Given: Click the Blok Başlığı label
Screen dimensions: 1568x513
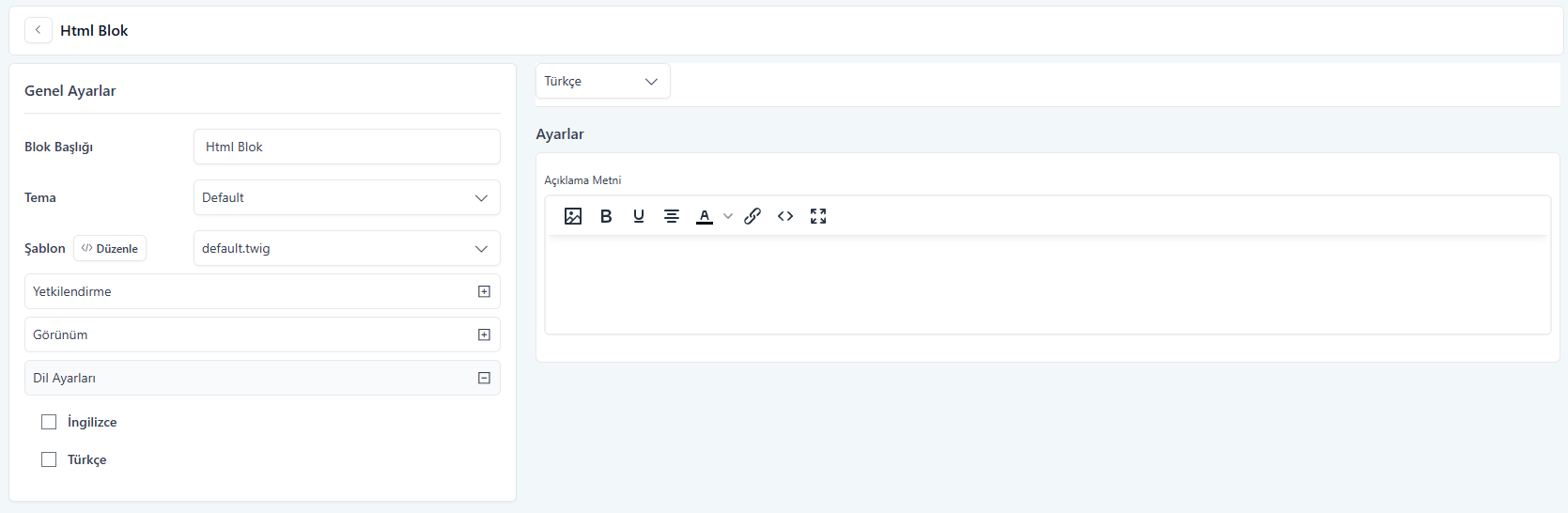Looking at the screenshot, I should (58, 147).
